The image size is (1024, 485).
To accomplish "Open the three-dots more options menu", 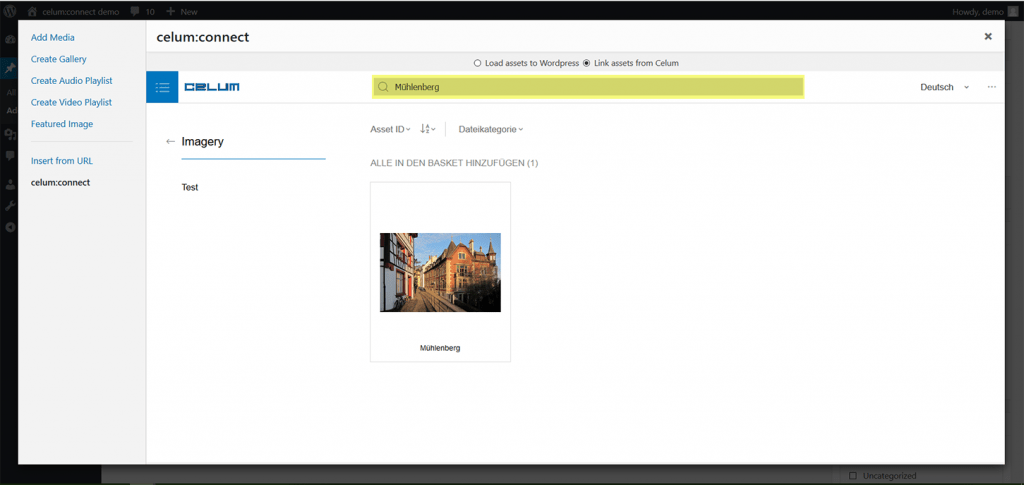I will pyautogui.click(x=991, y=87).
